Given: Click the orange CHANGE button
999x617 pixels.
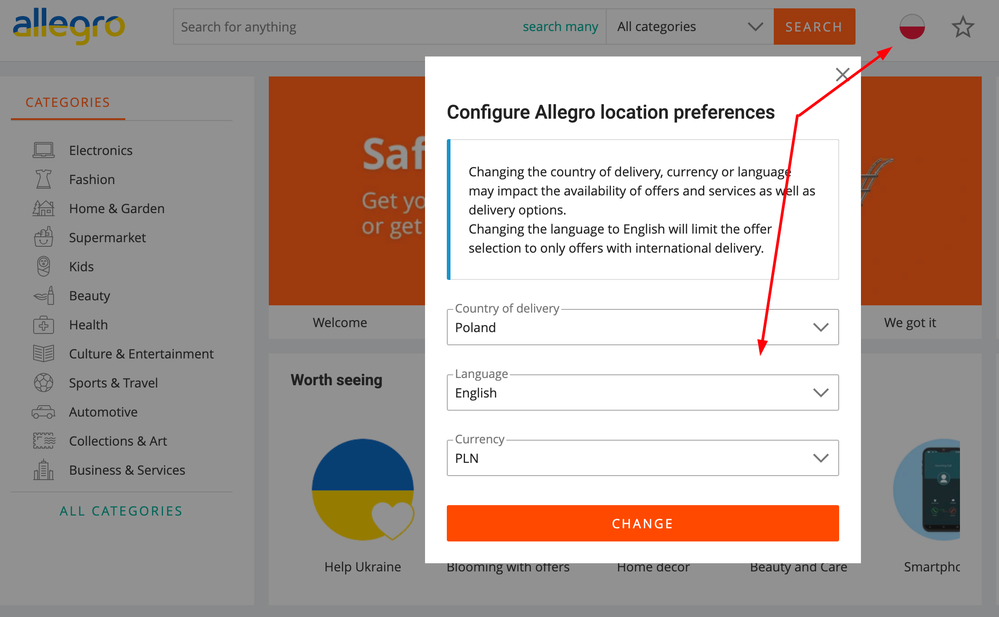Looking at the screenshot, I should (x=642, y=523).
